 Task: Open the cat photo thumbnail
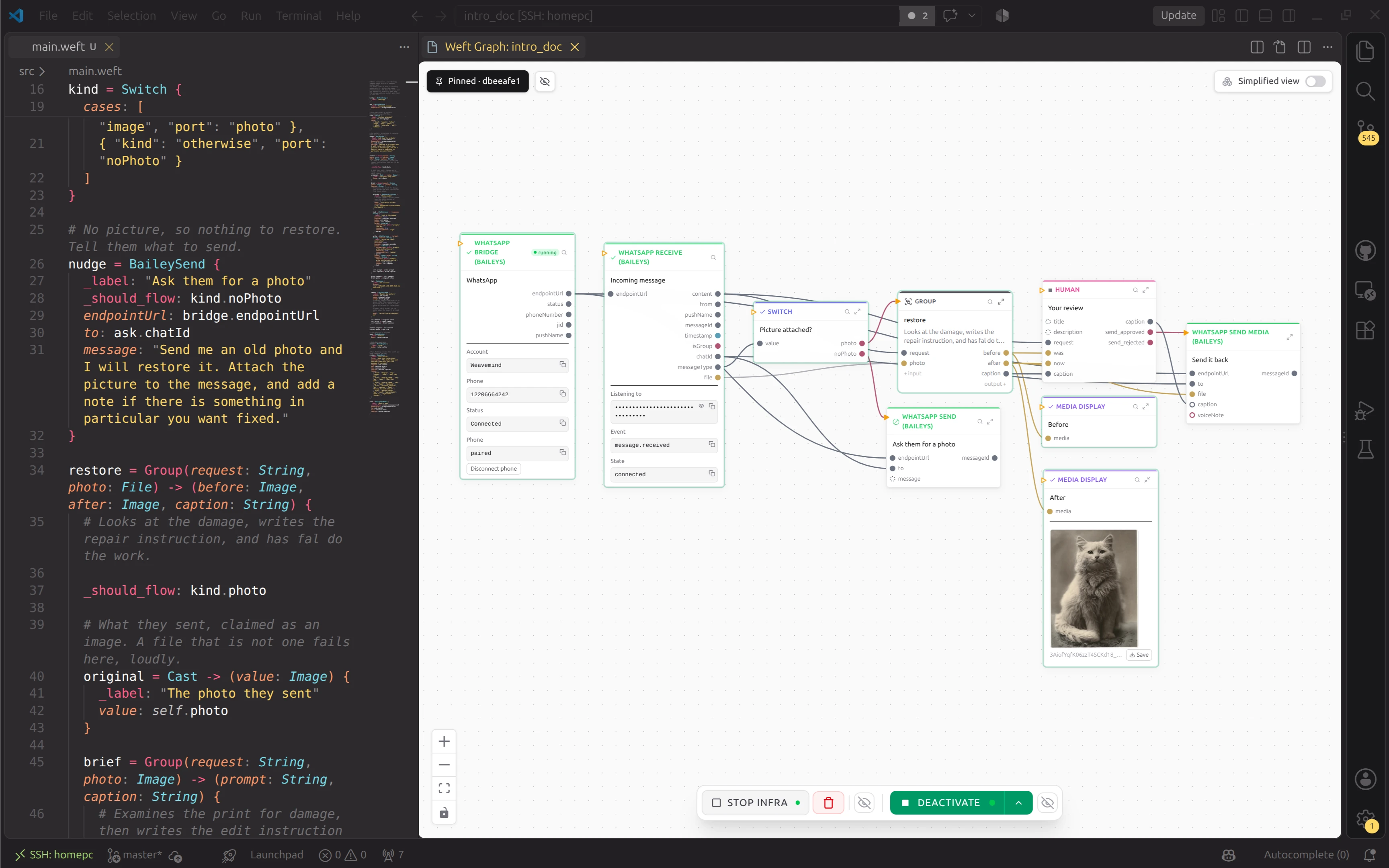click(1094, 588)
